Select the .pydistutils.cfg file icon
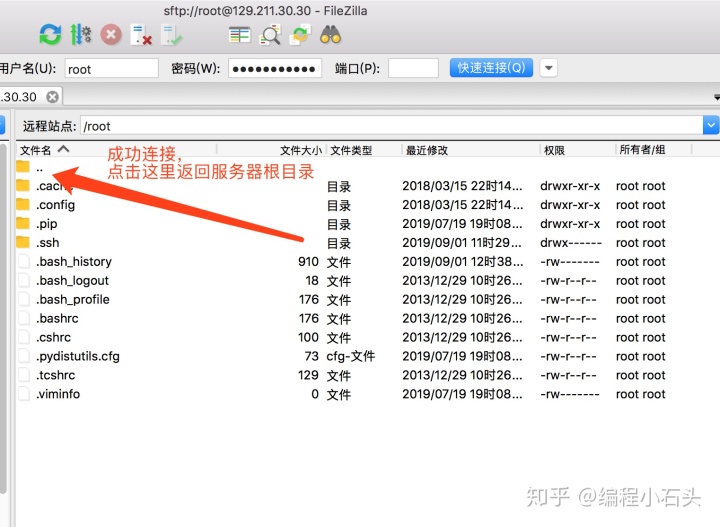The width and height of the screenshot is (720, 527). 23,356
